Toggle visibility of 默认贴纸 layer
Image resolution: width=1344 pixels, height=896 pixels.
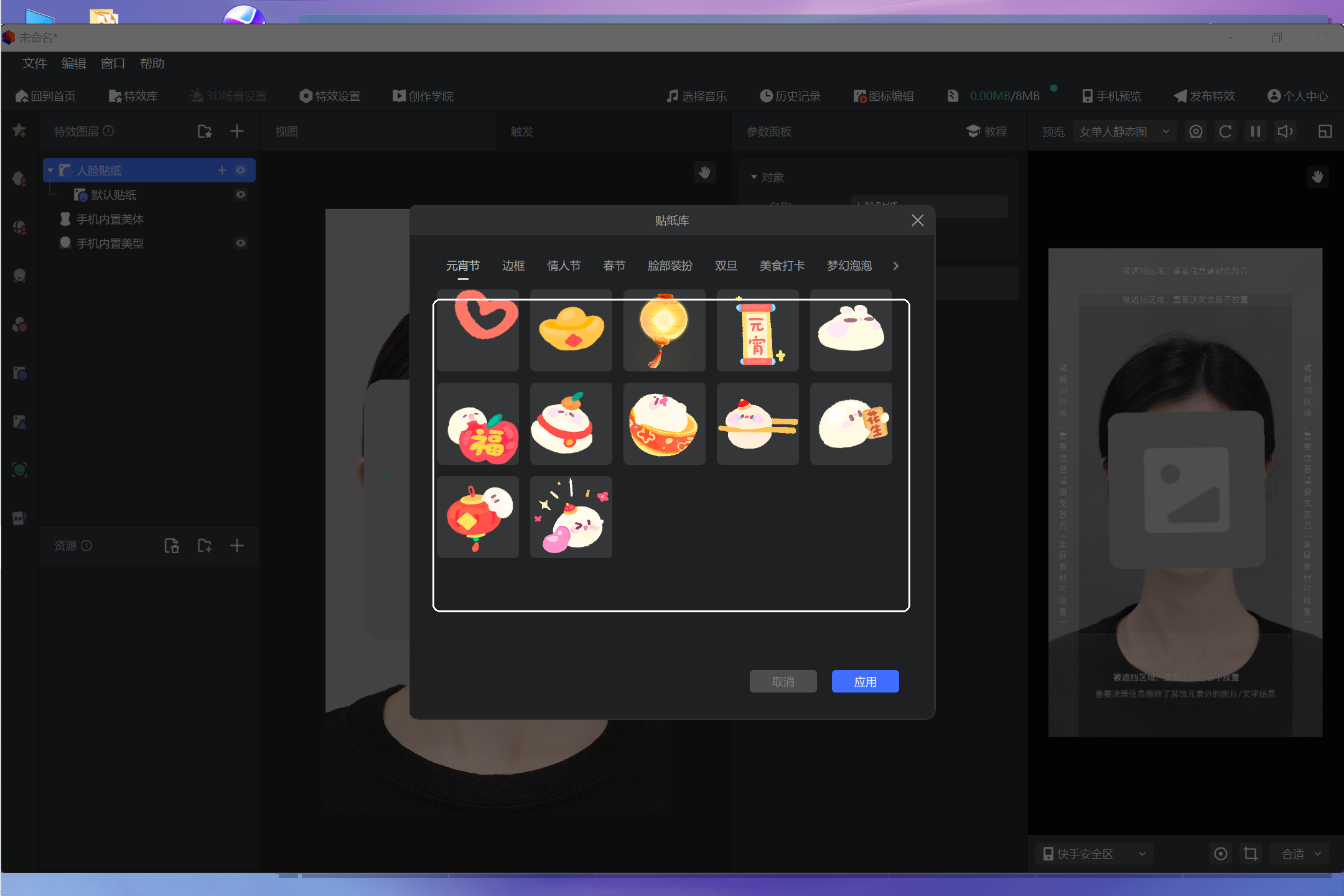click(x=241, y=195)
